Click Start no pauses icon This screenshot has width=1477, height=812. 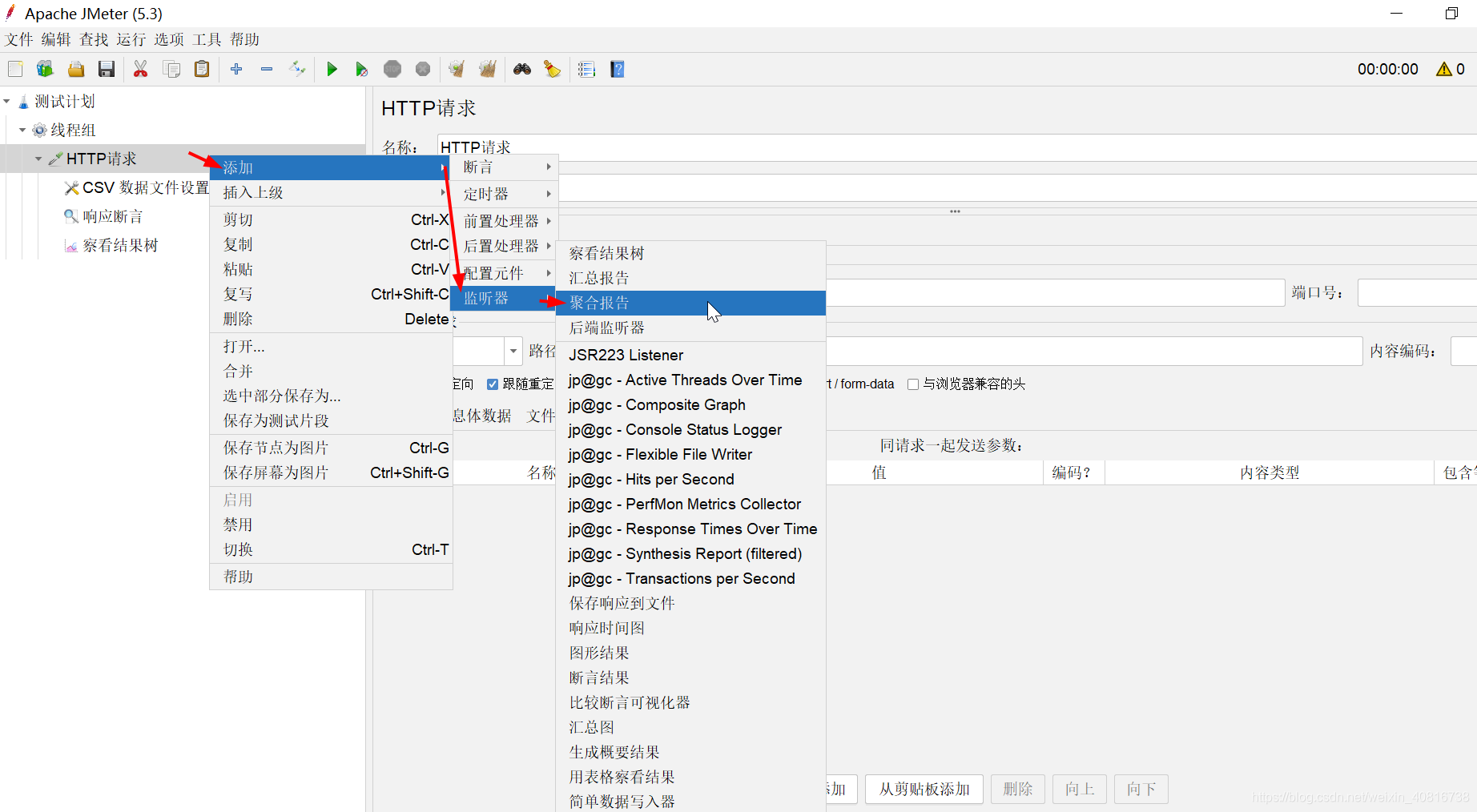tap(362, 69)
